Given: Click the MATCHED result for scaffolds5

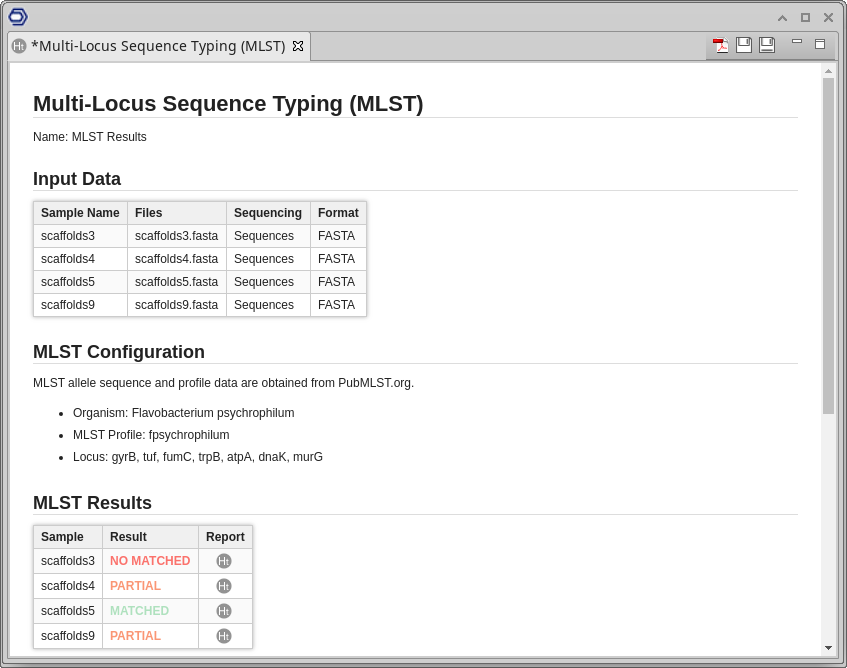Looking at the screenshot, I should click(x=139, y=611).
